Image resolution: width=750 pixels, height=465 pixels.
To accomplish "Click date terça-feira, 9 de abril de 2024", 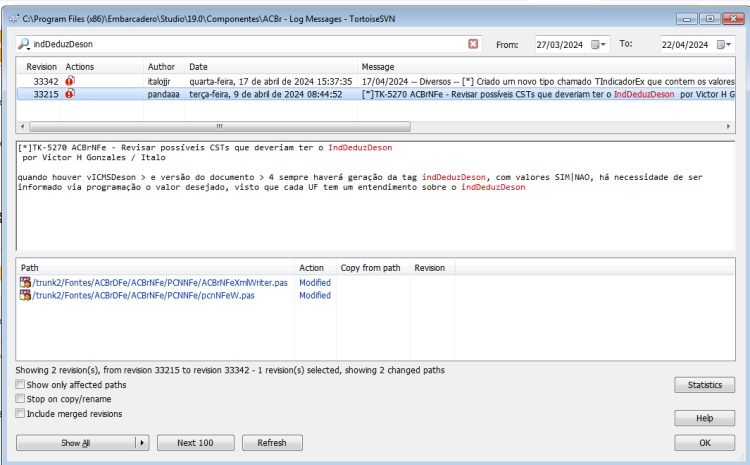I will coord(266,94).
